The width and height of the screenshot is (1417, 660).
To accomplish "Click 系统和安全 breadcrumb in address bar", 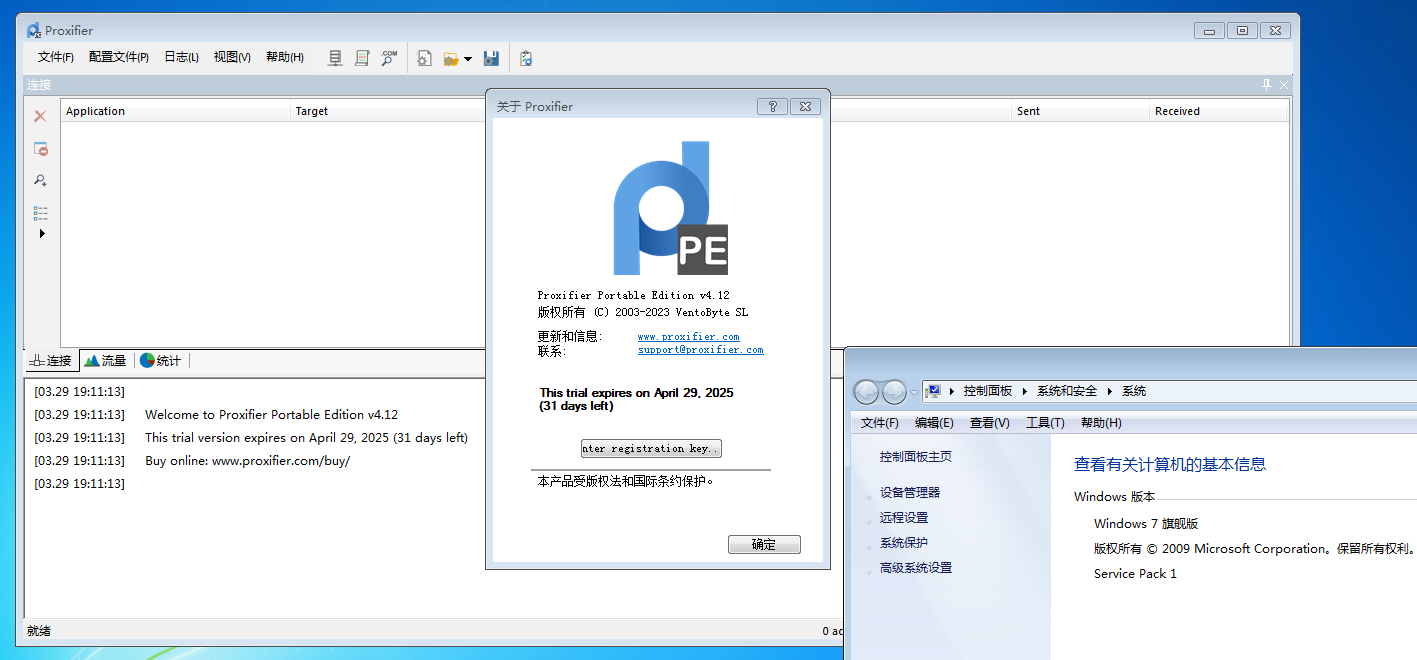I will pos(1067,391).
